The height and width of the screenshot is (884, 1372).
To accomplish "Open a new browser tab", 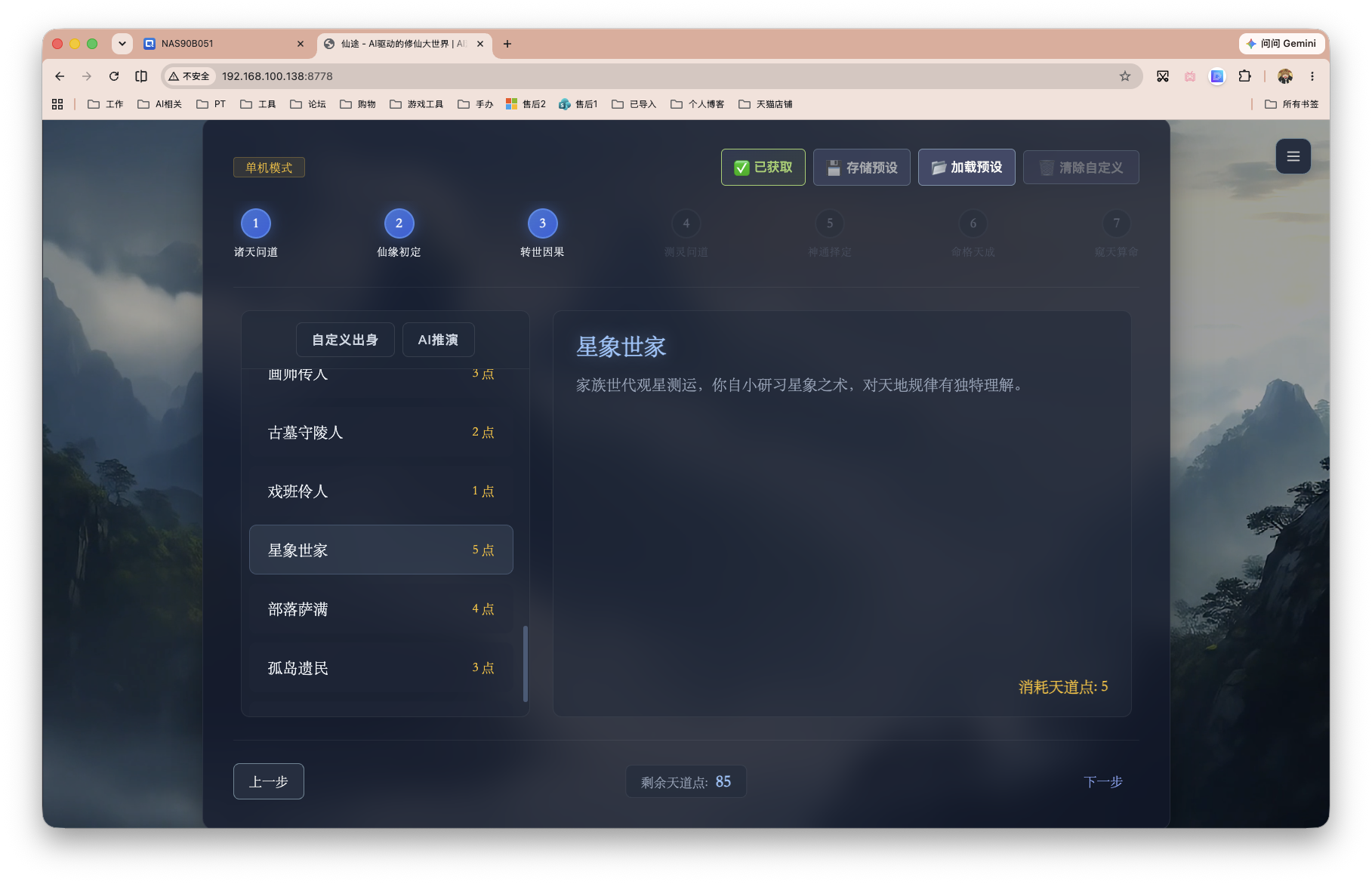I will (507, 44).
